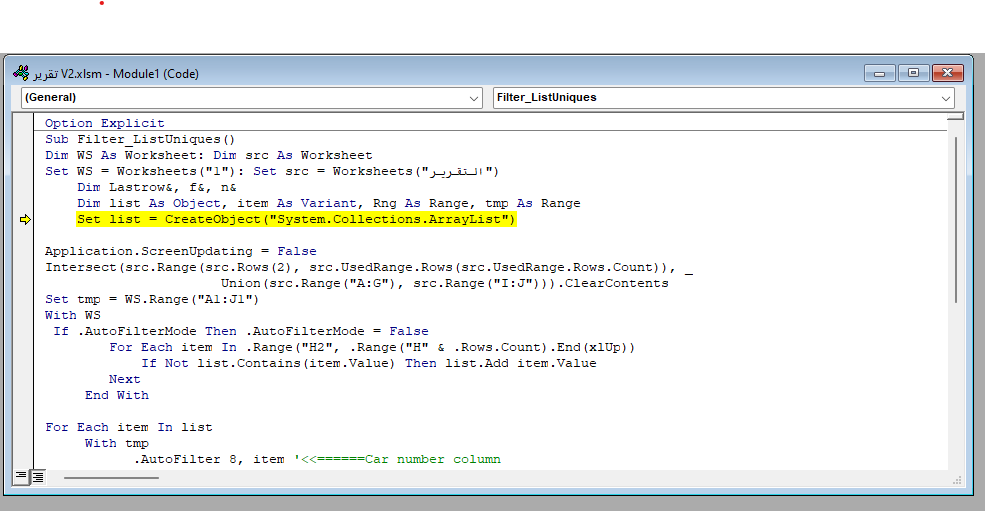
Task: Click 'For Each item In .Range' line
Action: (372, 348)
